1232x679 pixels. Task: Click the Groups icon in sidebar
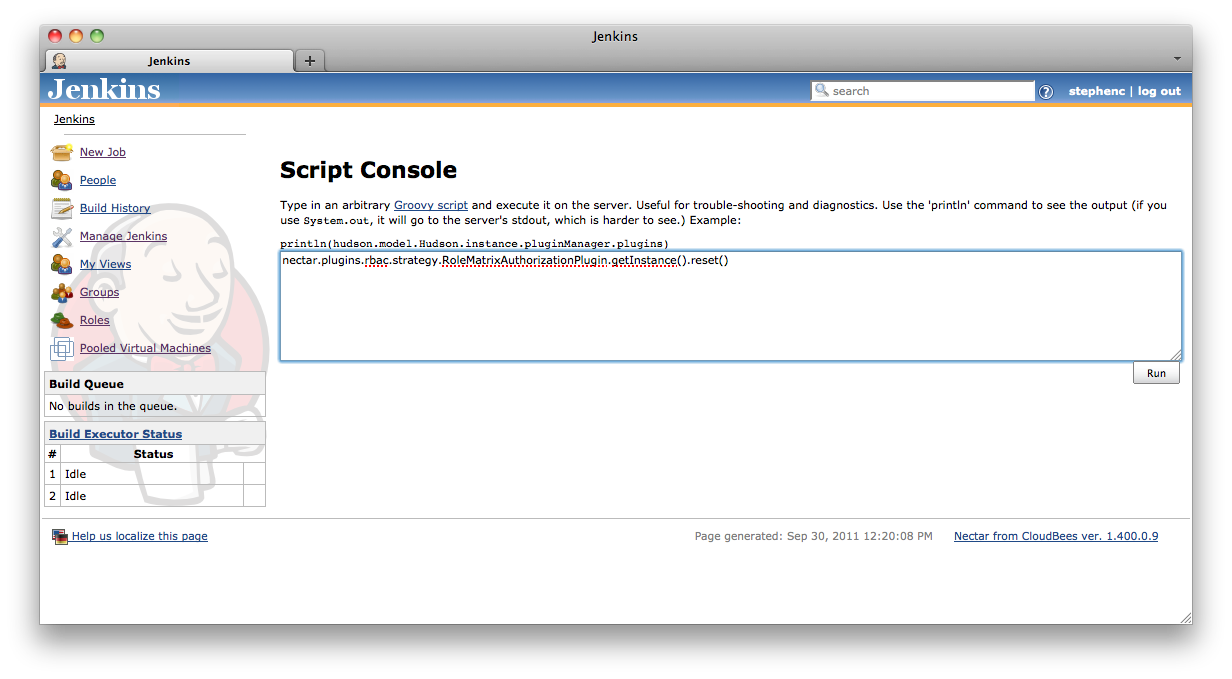[x=62, y=292]
